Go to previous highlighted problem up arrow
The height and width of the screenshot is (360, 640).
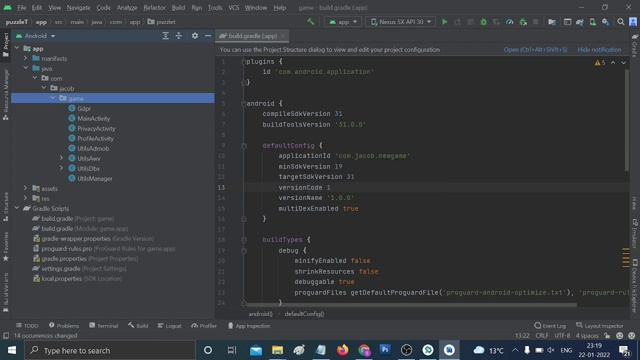(613, 63)
